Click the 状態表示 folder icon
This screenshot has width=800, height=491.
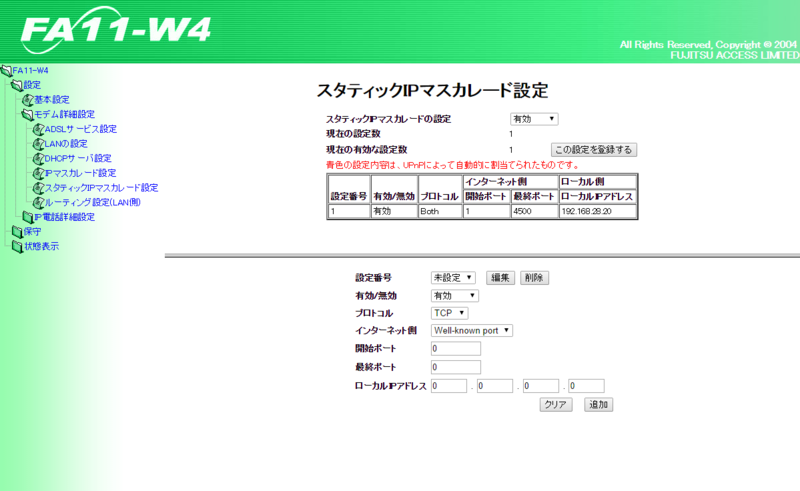tap(17, 247)
